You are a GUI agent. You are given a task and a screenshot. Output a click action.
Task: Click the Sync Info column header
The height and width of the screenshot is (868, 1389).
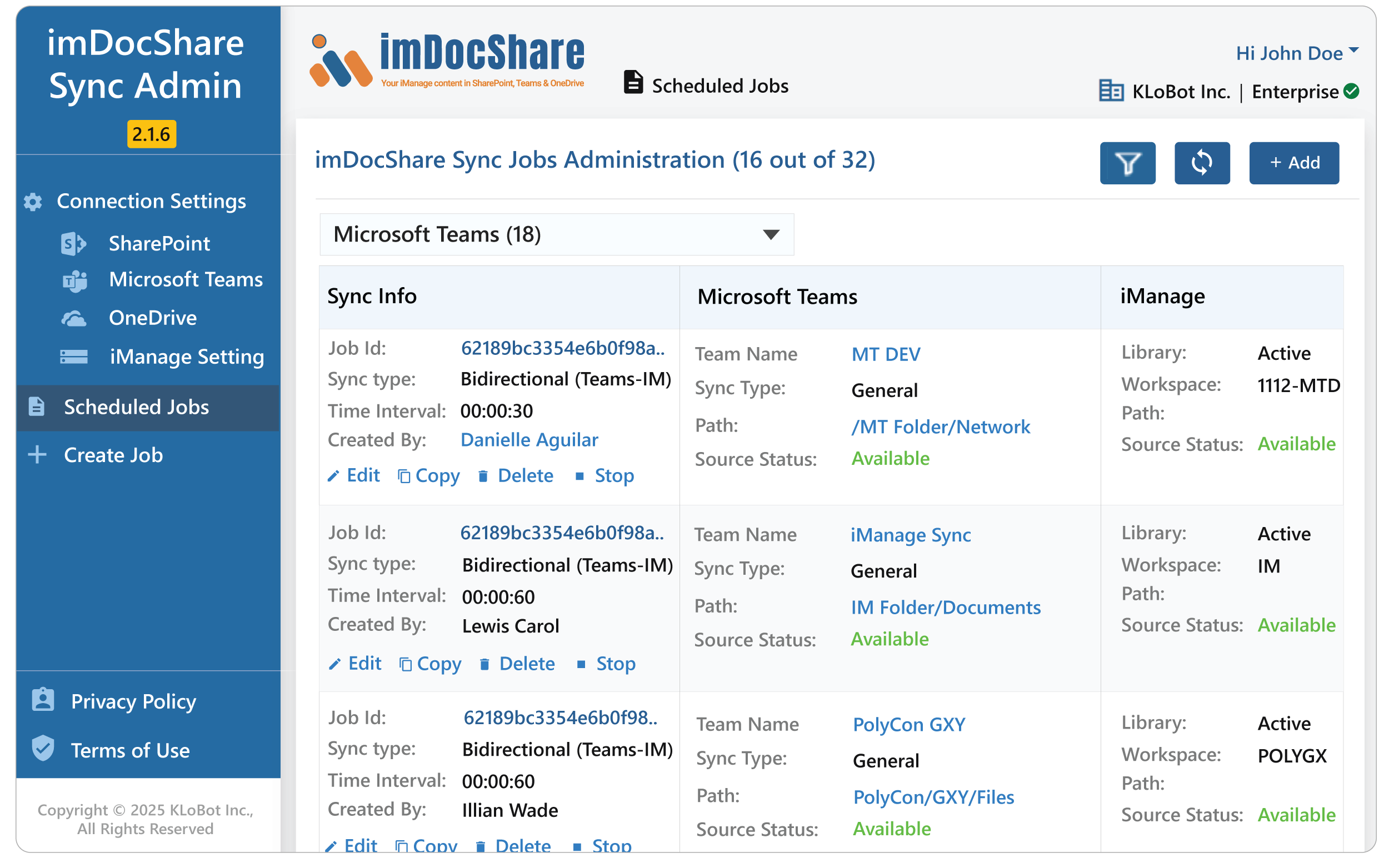(x=372, y=296)
